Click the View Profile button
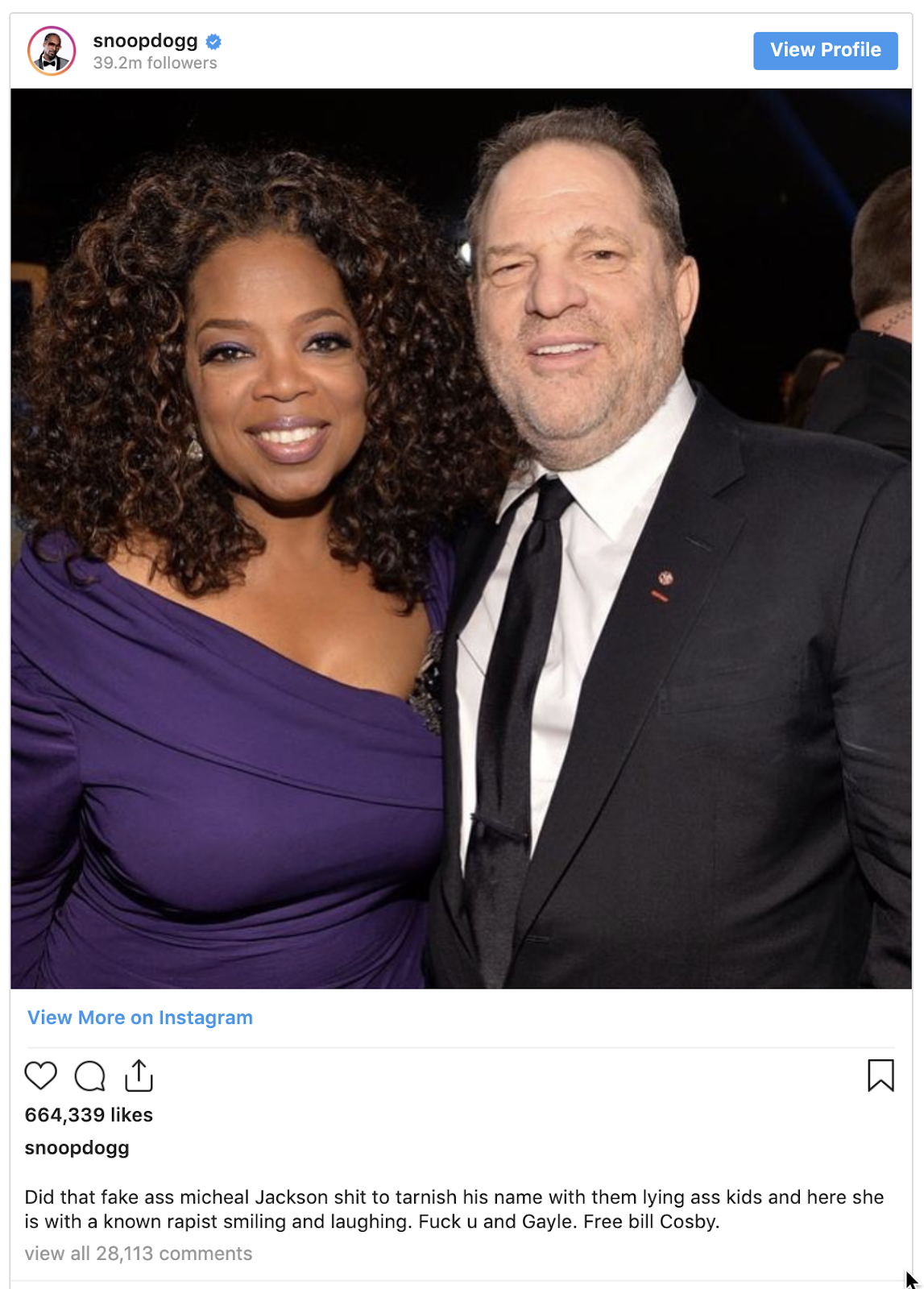The height and width of the screenshot is (1289, 924). (x=825, y=51)
